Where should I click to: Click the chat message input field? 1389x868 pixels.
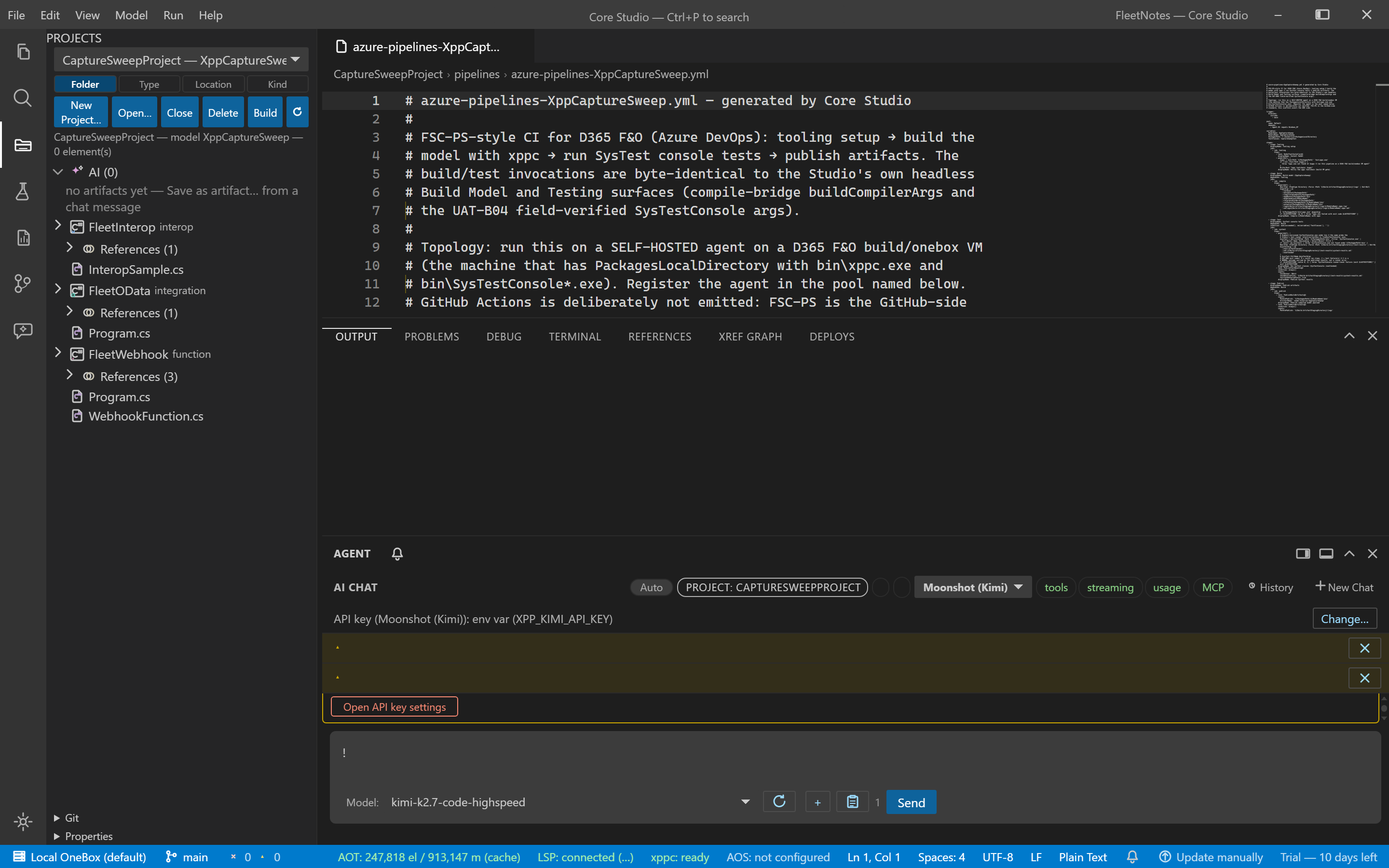pos(855,758)
